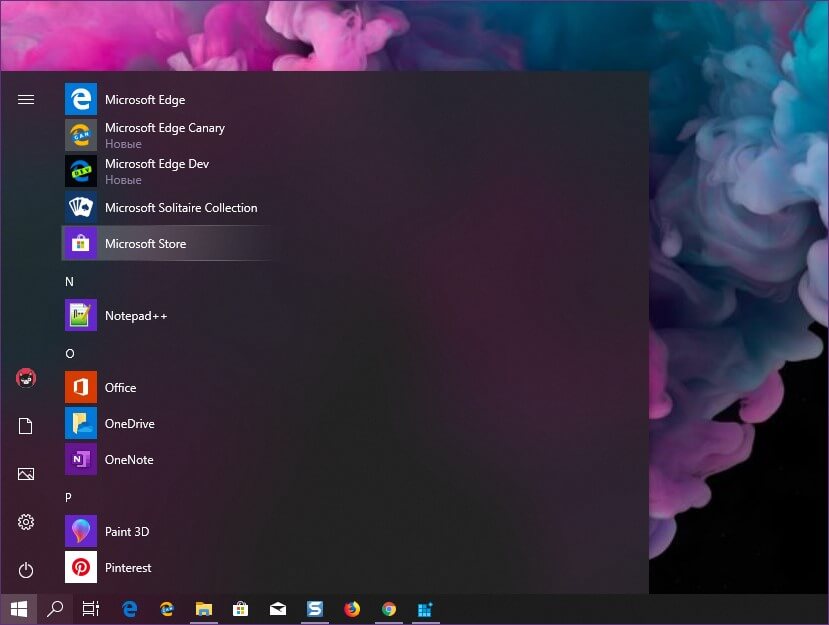Click the Power button in Start sidebar
The height and width of the screenshot is (625, 829).
click(x=26, y=570)
